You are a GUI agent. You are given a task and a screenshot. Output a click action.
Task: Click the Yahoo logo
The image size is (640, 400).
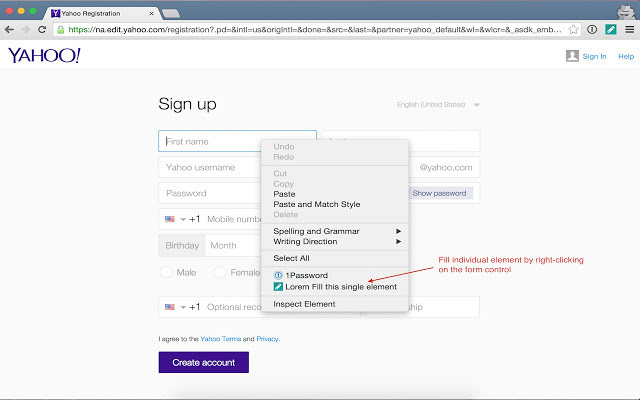coord(44,56)
